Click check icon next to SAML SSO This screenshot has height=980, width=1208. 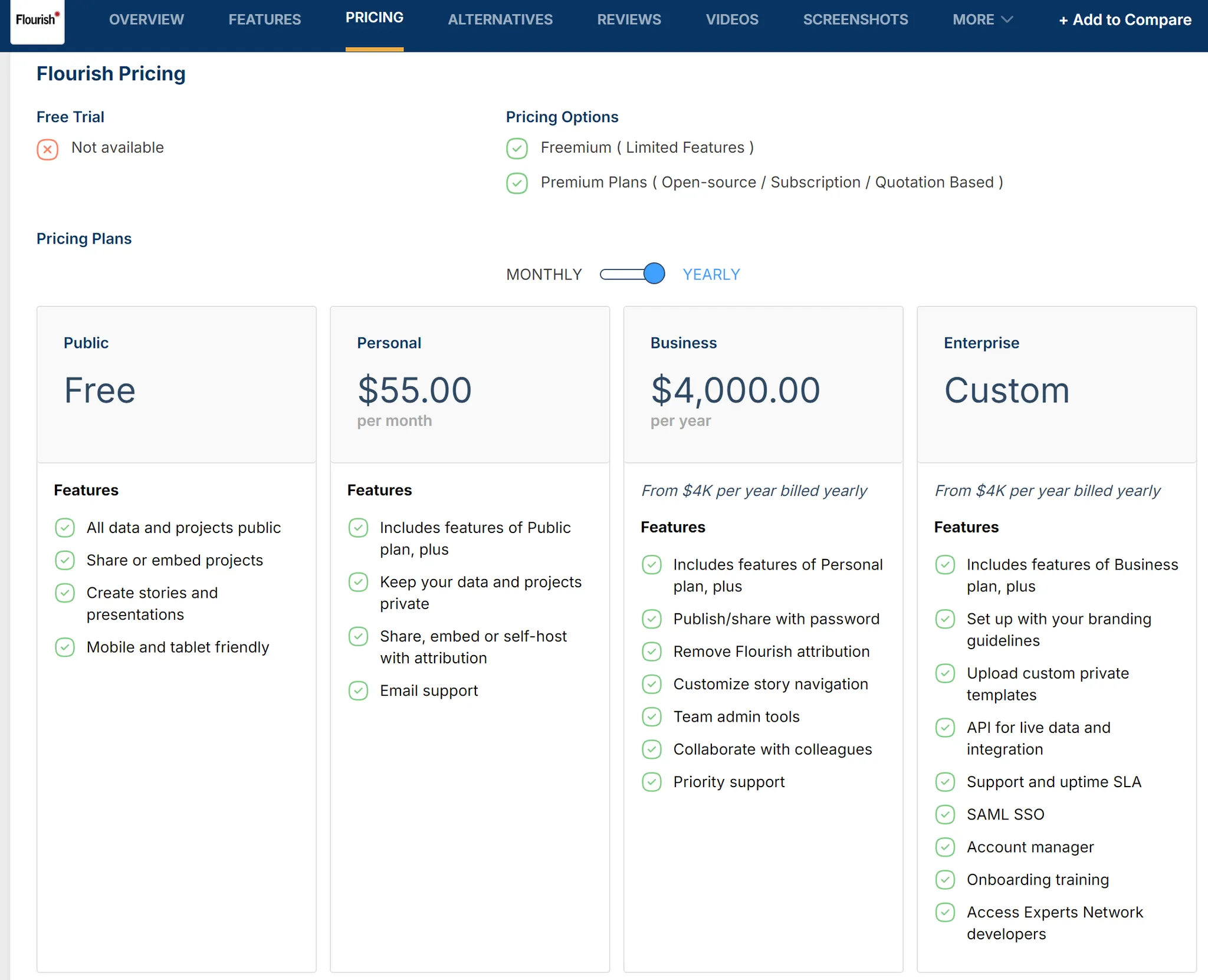click(945, 814)
